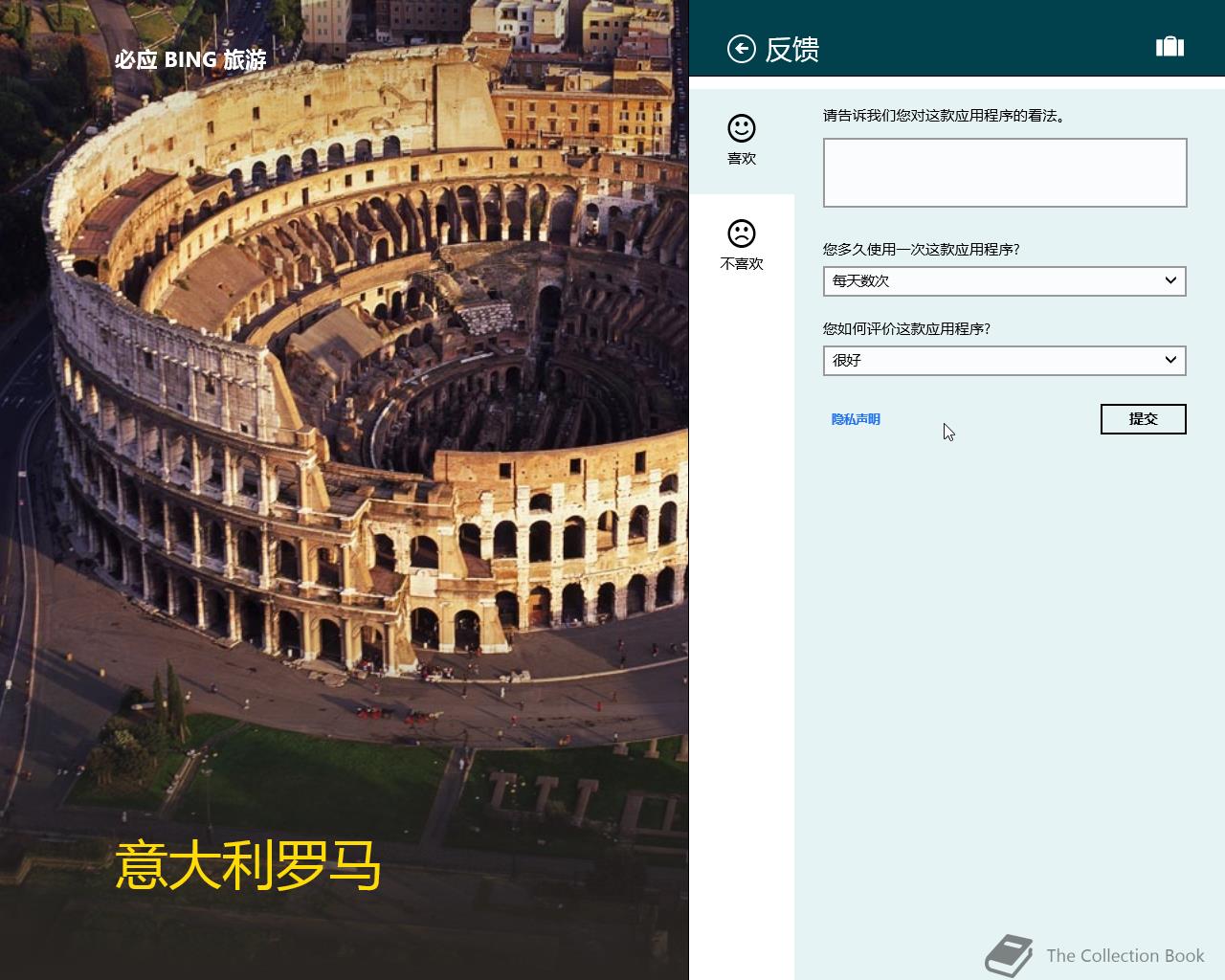The width and height of the screenshot is (1225, 980).
Task: Click the 必应 BING 旅游 app title
Action: tap(190, 59)
